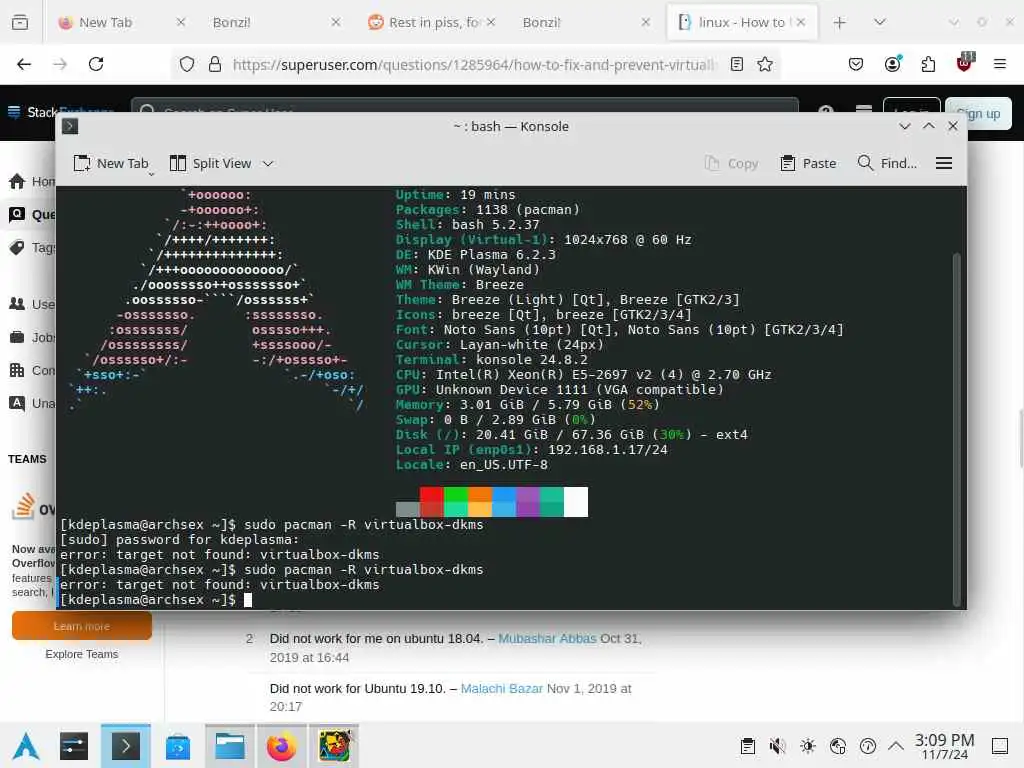
Task: Open the Firefox hamburger menu
Action: [1000, 64]
